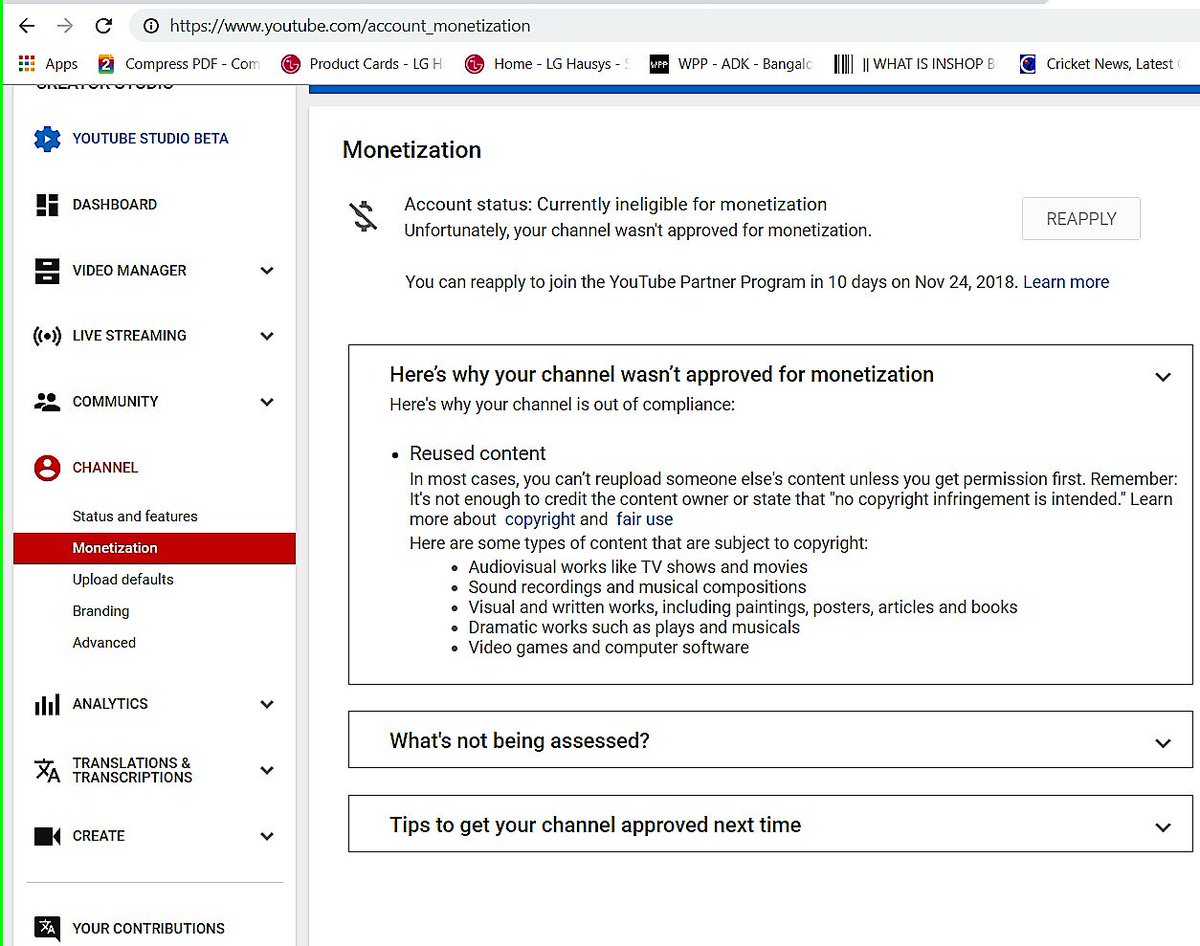Click 'Account status: Currently ineligible' text
Viewport: 1200px width, 946px height.
615,205
